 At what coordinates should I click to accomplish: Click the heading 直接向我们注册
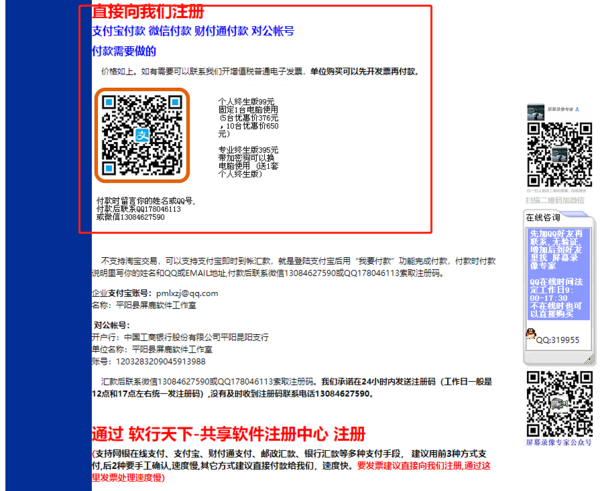click(x=148, y=11)
